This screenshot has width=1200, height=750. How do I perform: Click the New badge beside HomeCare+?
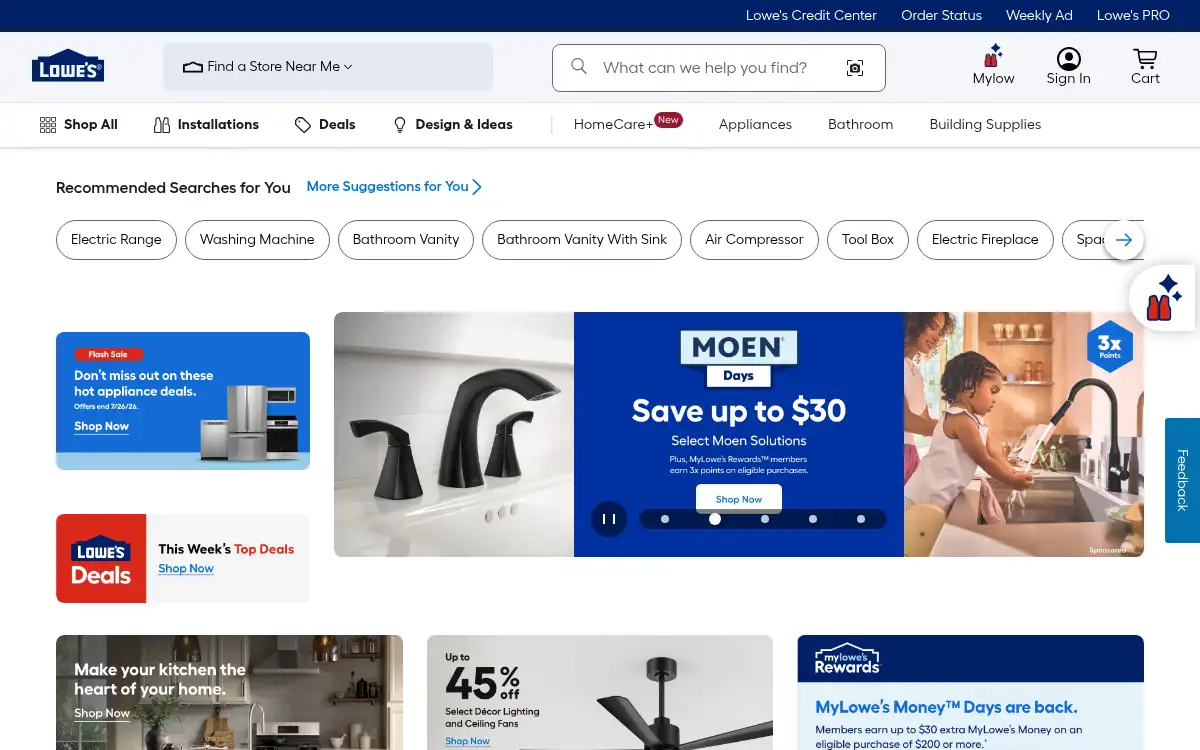pyautogui.click(x=668, y=120)
